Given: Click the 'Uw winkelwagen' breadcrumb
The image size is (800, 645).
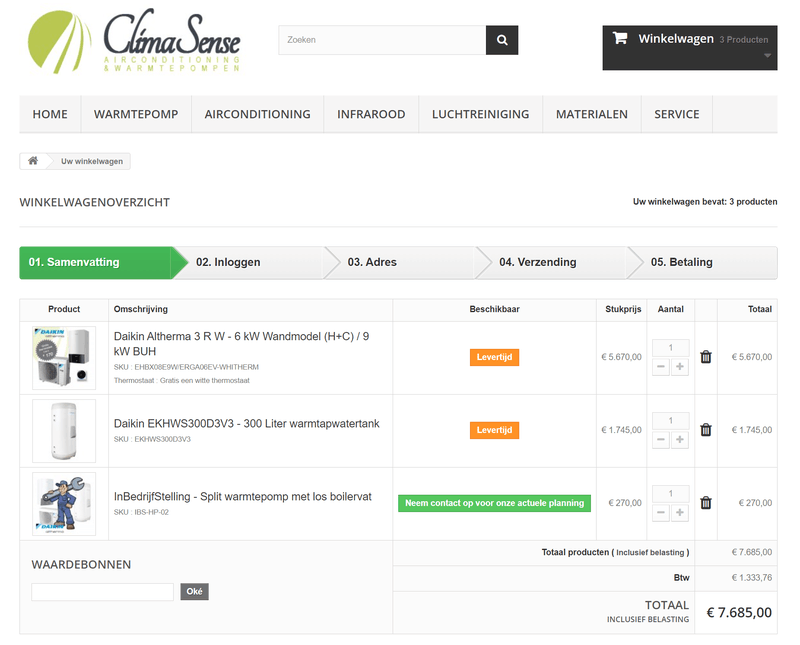Looking at the screenshot, I should [x=92, y=161].
